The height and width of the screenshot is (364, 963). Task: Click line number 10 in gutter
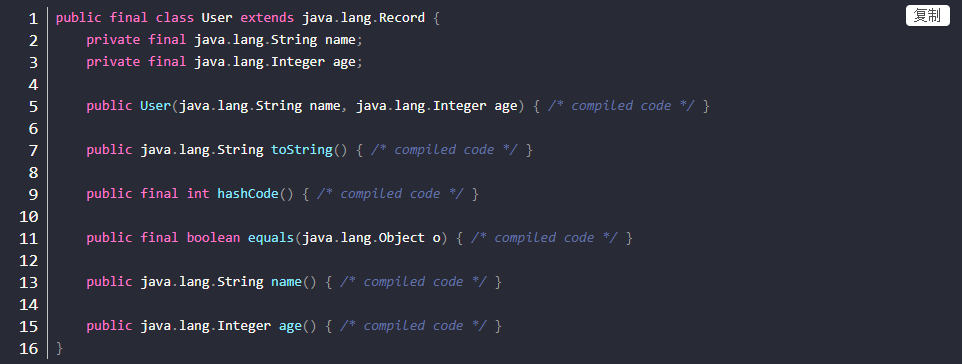click(x=28, y=217)
